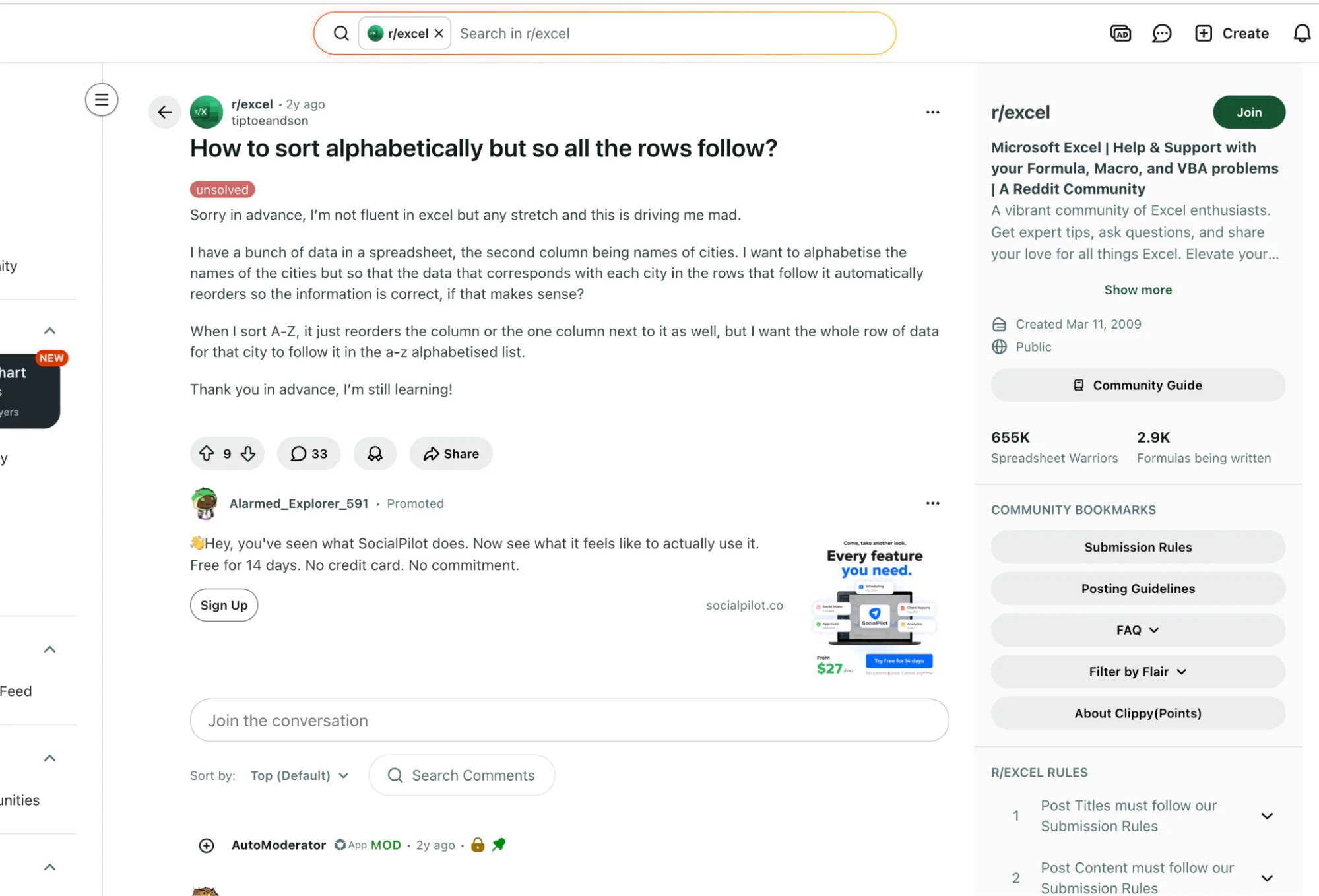
Task: Expand the FAQ bookmark dropdown
Action: (1138, 630)
